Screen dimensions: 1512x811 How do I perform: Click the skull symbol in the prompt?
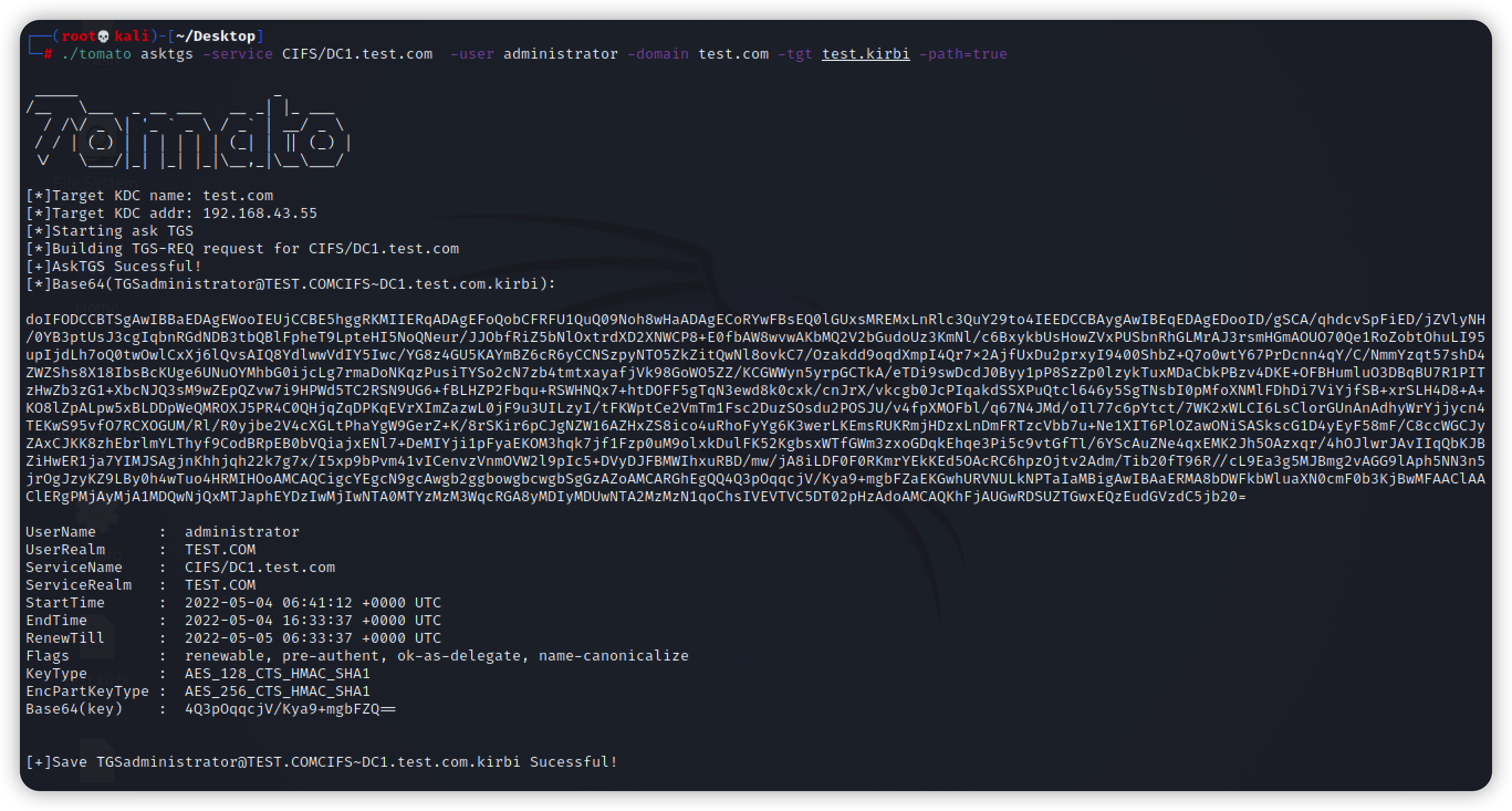pos(103,37)
